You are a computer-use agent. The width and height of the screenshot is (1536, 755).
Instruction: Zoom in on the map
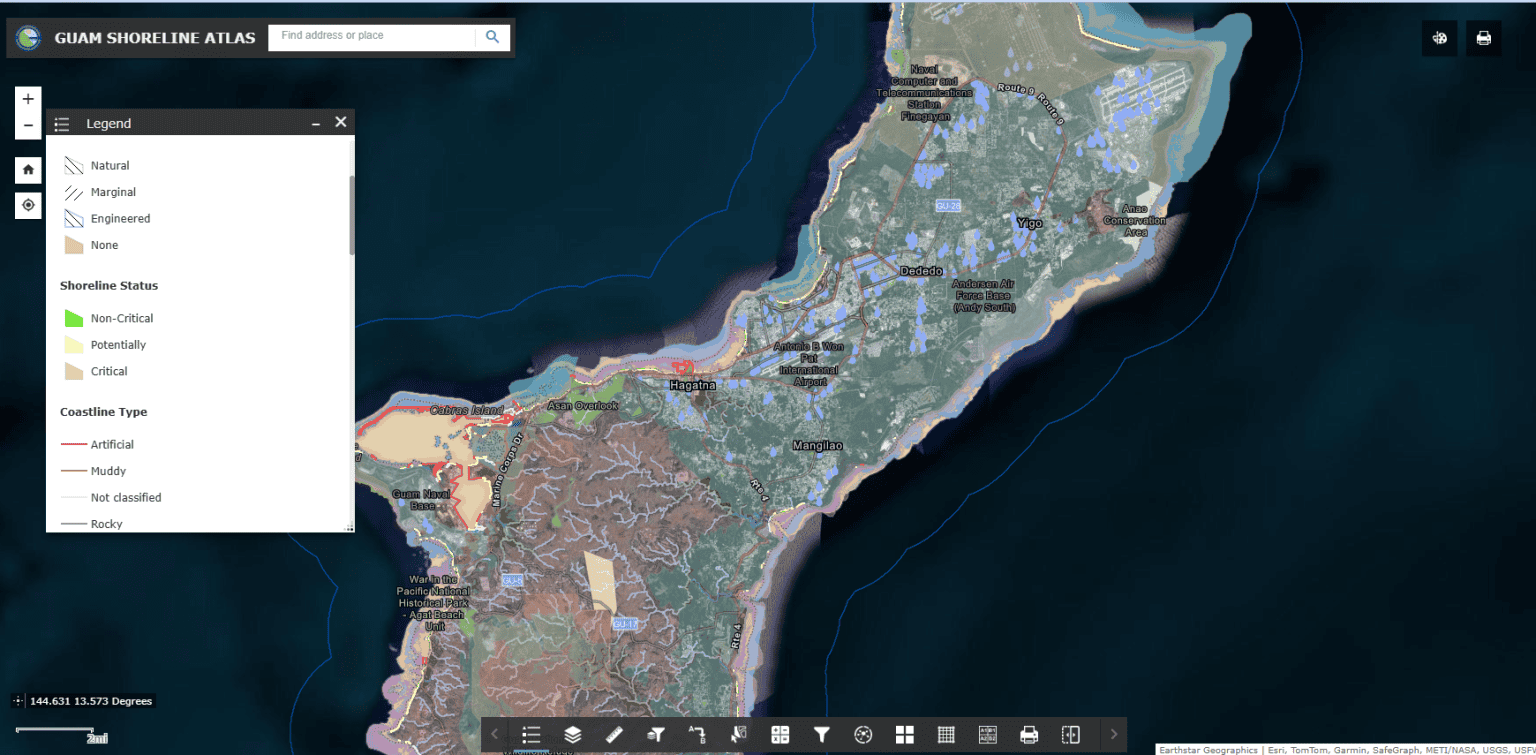[28, 99]
